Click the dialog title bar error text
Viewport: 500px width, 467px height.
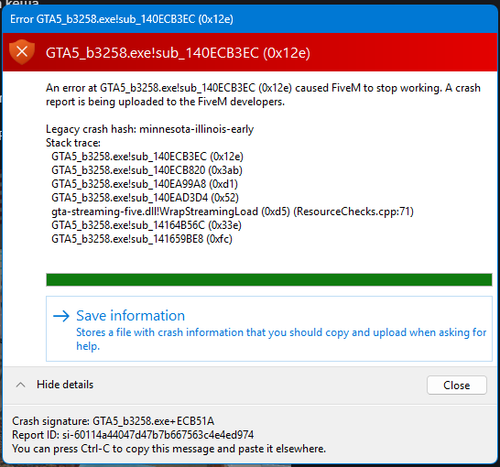point(122,19)
